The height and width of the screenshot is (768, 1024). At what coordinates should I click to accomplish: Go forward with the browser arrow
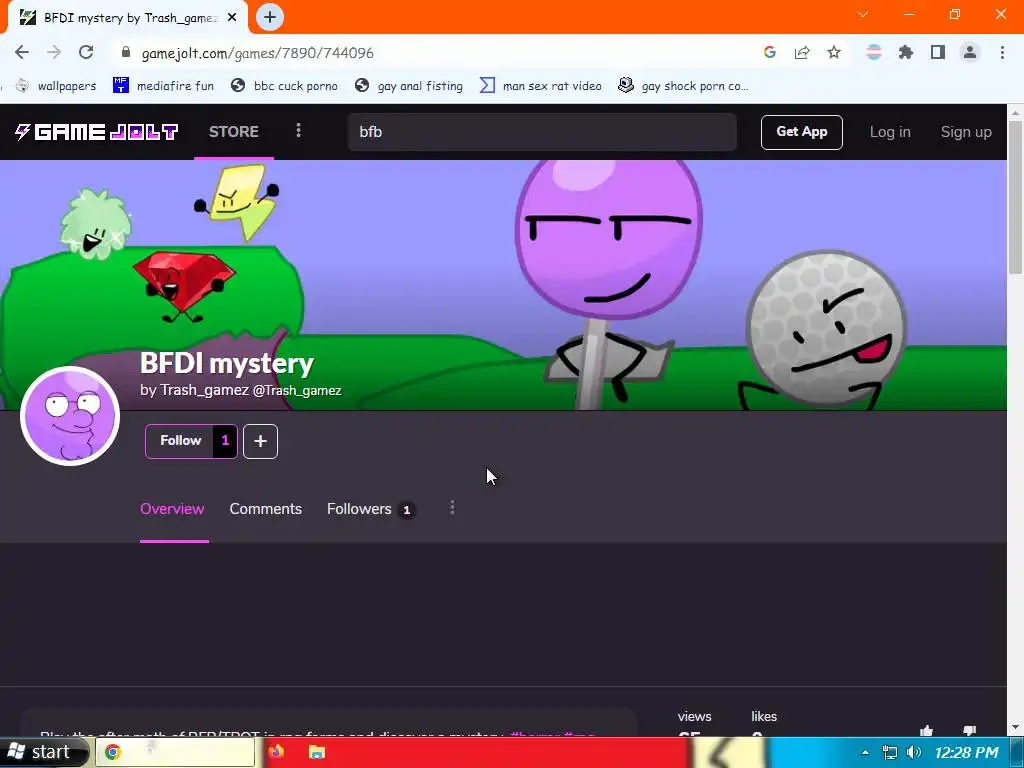54,52
